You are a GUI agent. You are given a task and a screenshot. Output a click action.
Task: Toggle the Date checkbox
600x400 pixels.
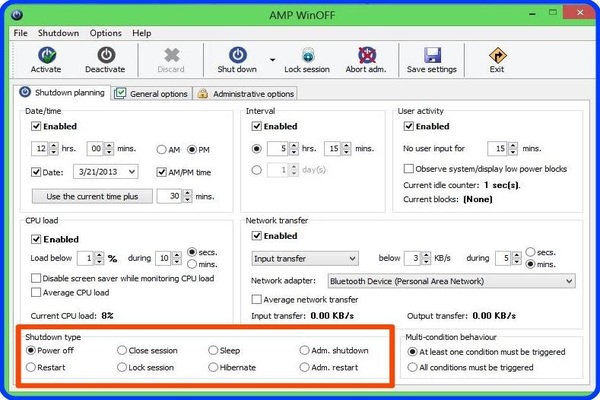coord(36,172)
